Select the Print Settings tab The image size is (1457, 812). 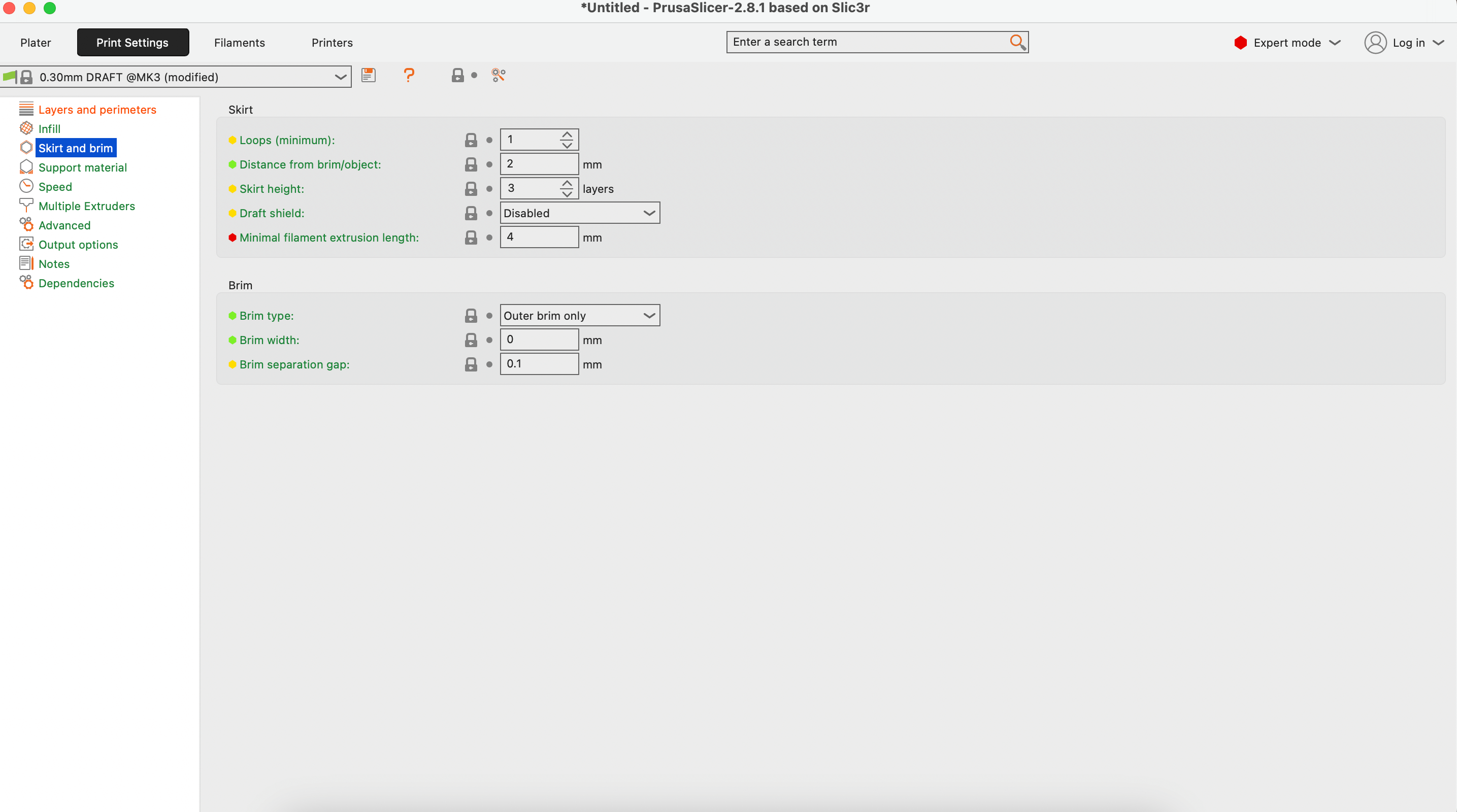pyautogui.click(x=133, y=43)
